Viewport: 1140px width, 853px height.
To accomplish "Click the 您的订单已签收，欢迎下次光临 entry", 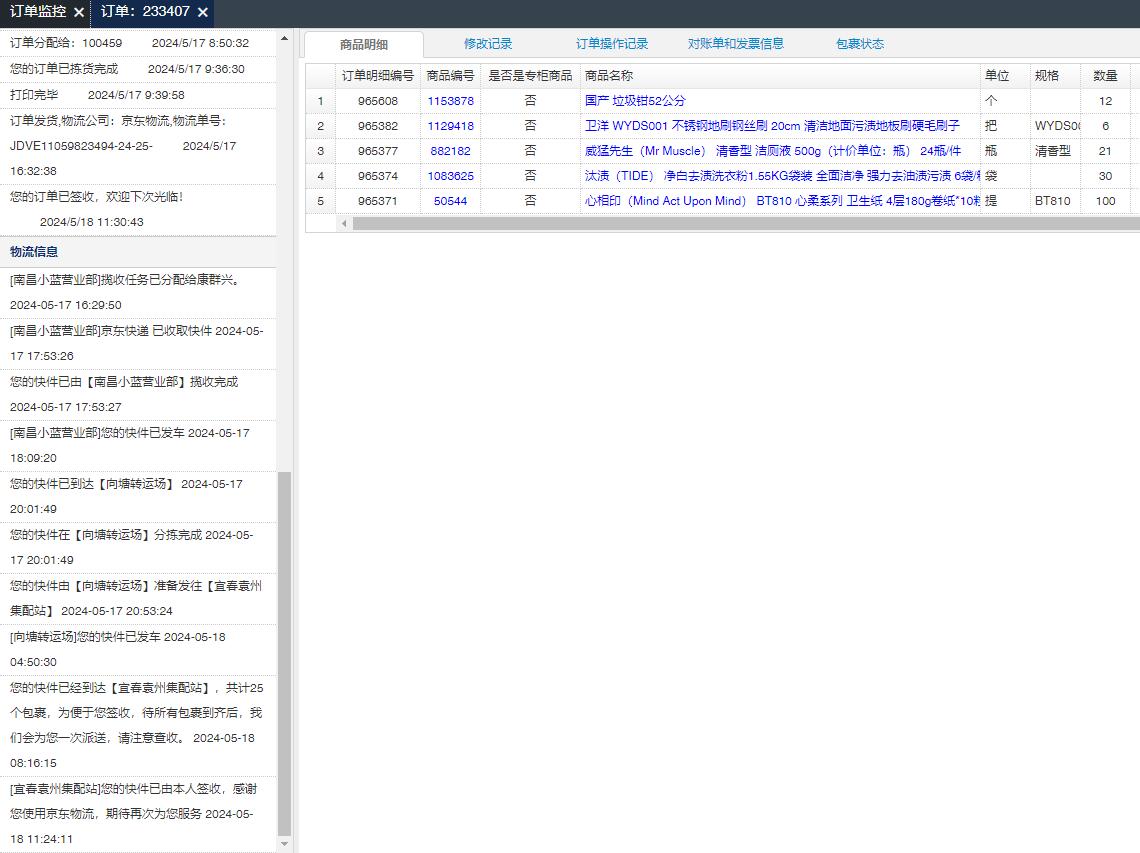I will tap(138, 209).
